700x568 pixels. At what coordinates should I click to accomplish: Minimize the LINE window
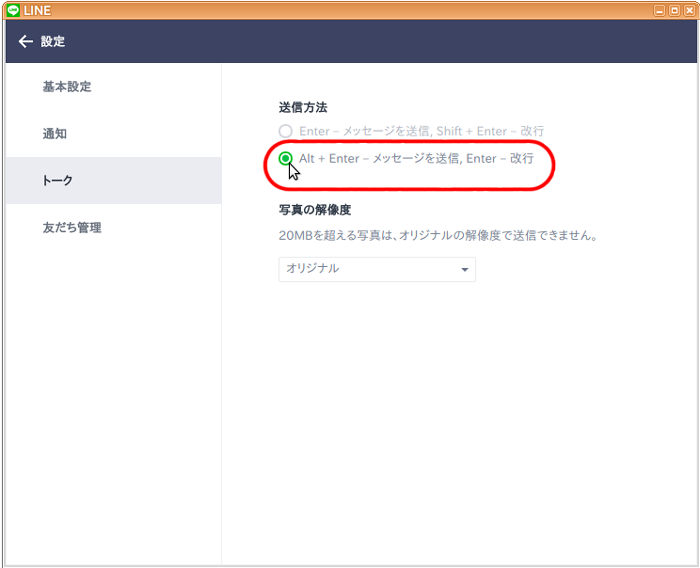tap(659, 10)
